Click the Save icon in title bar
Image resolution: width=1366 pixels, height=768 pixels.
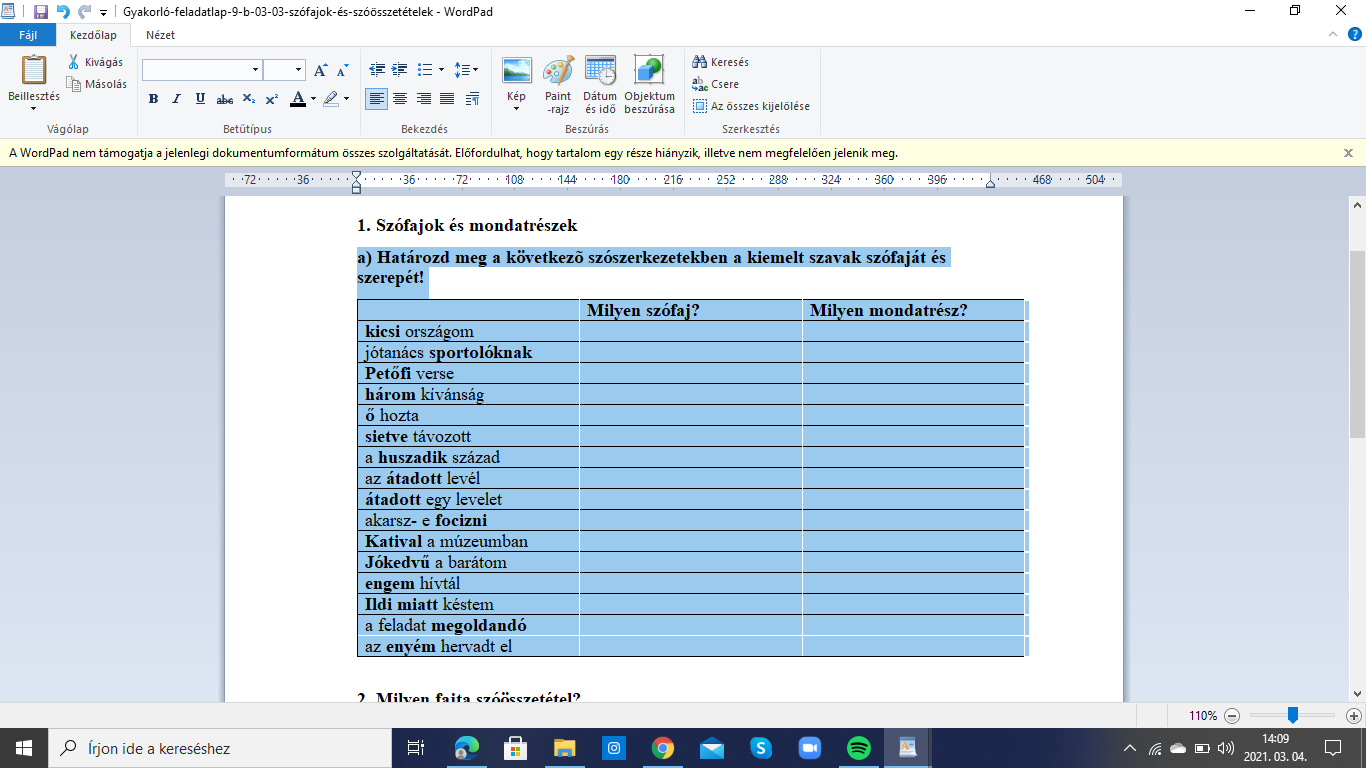point(41,11)
